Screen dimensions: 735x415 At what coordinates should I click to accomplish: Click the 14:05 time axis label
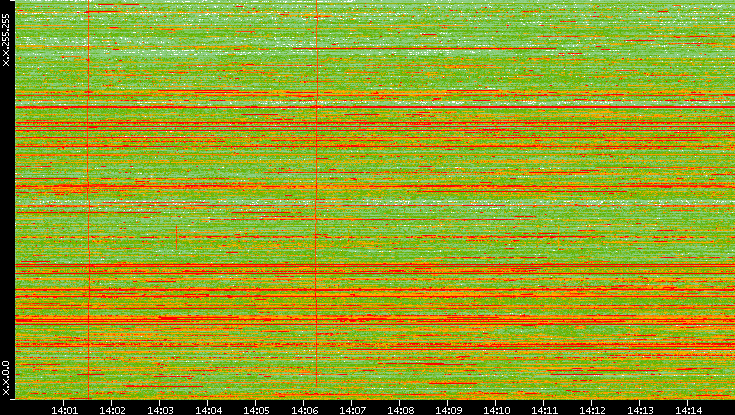(256, 410)
